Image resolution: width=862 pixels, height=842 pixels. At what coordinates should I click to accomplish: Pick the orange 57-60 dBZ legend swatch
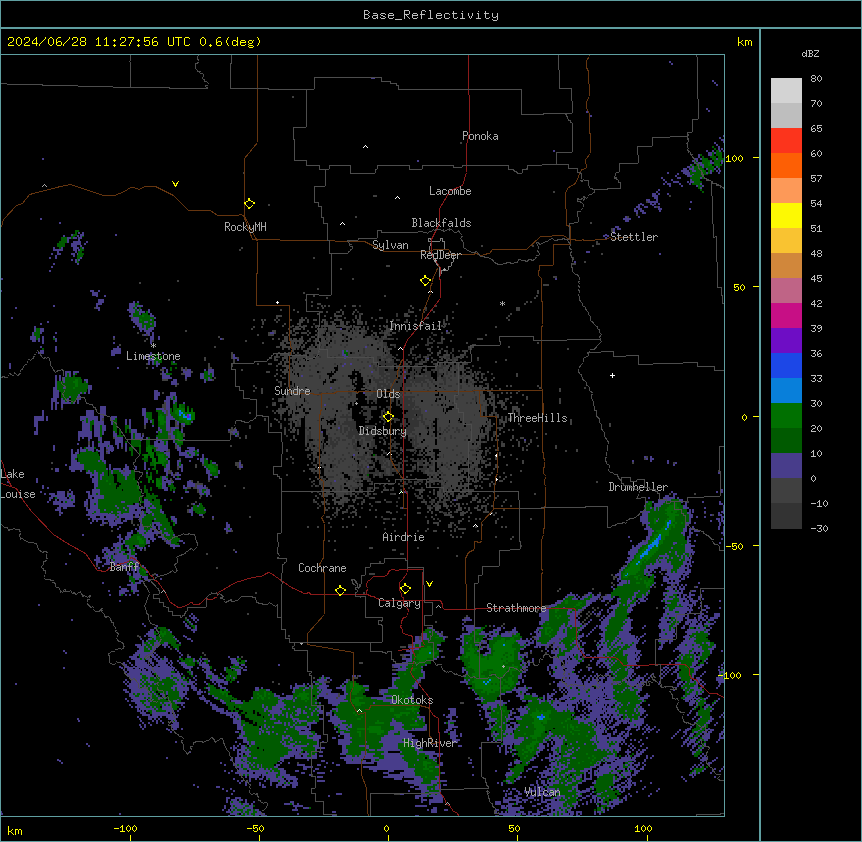(786, 165)
